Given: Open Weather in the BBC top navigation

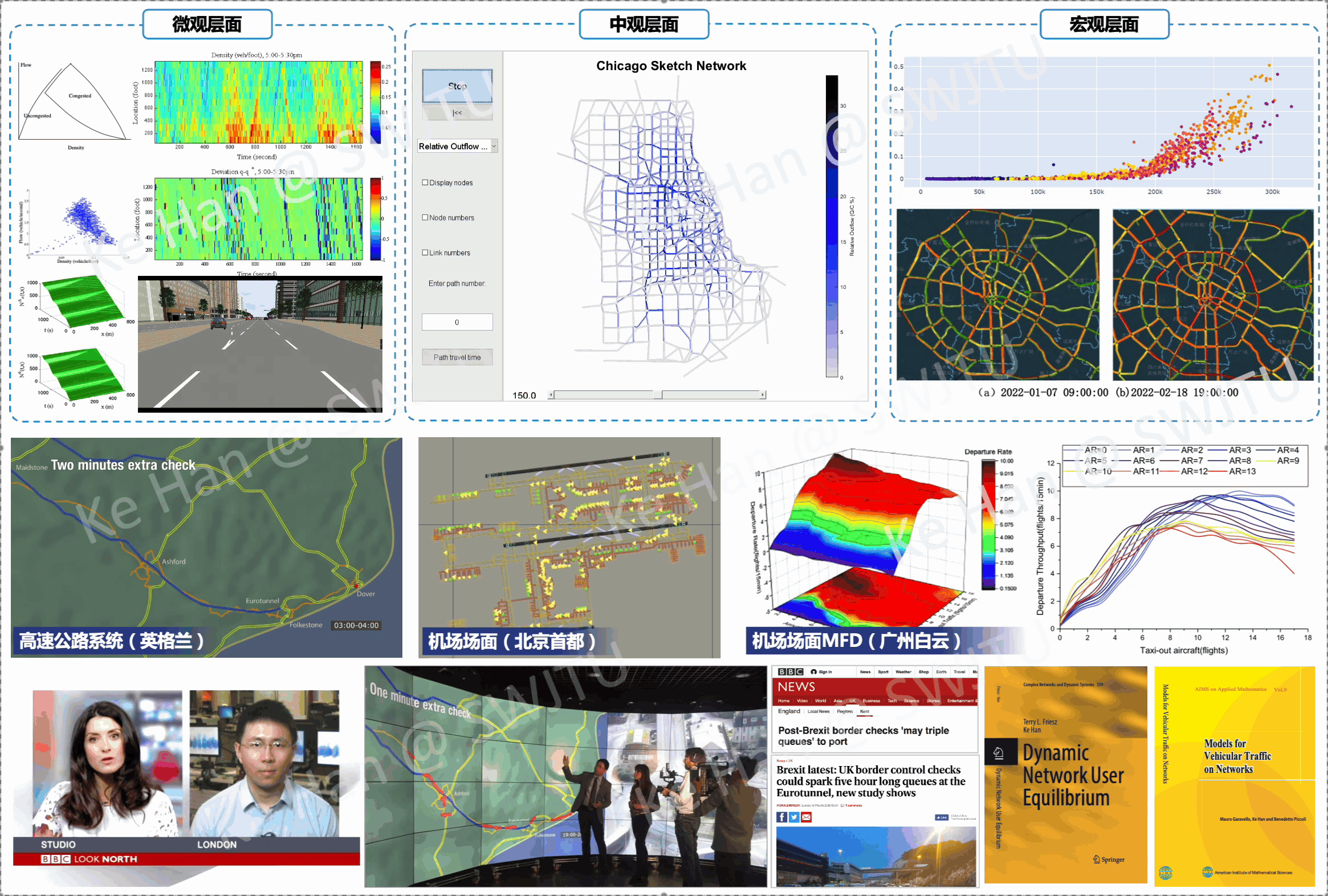Looking at the screenshot, I should [x=903, y=672].
